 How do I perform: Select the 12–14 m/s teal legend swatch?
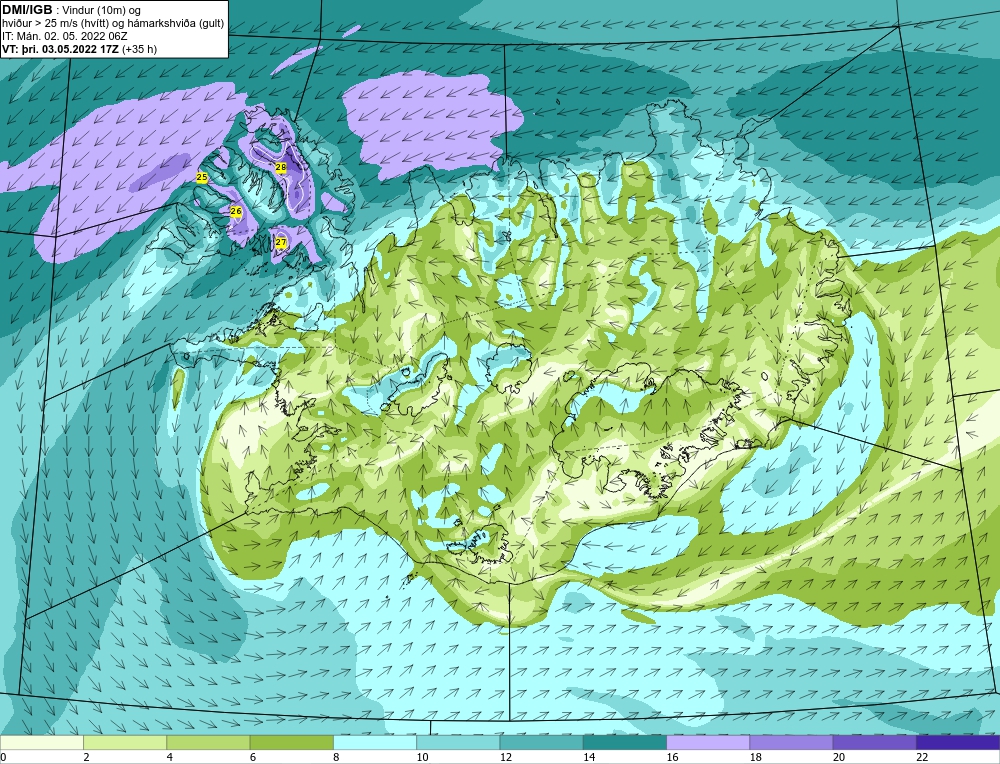tap(541, 743)
